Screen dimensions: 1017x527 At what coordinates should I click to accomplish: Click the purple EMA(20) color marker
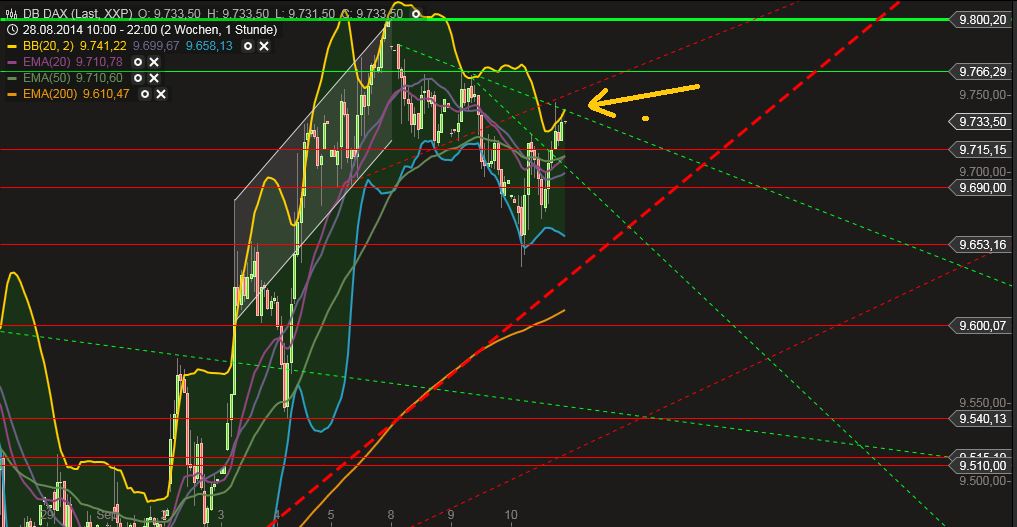coord(12,62)
